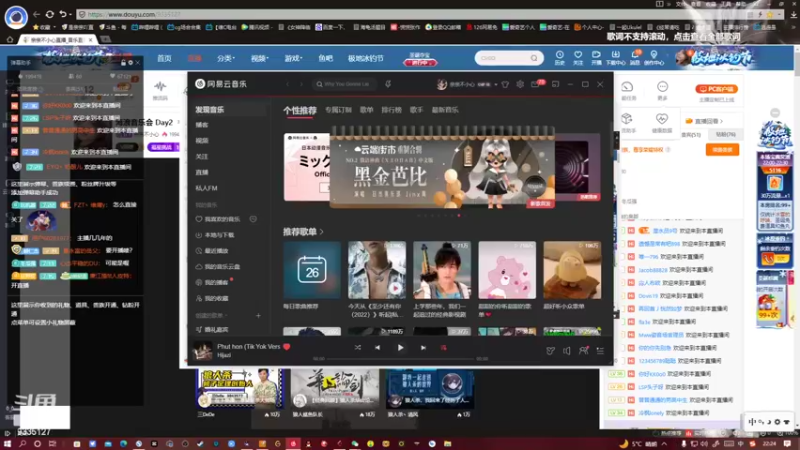Click the listen-to-identify microphone icon

[388, 84]
